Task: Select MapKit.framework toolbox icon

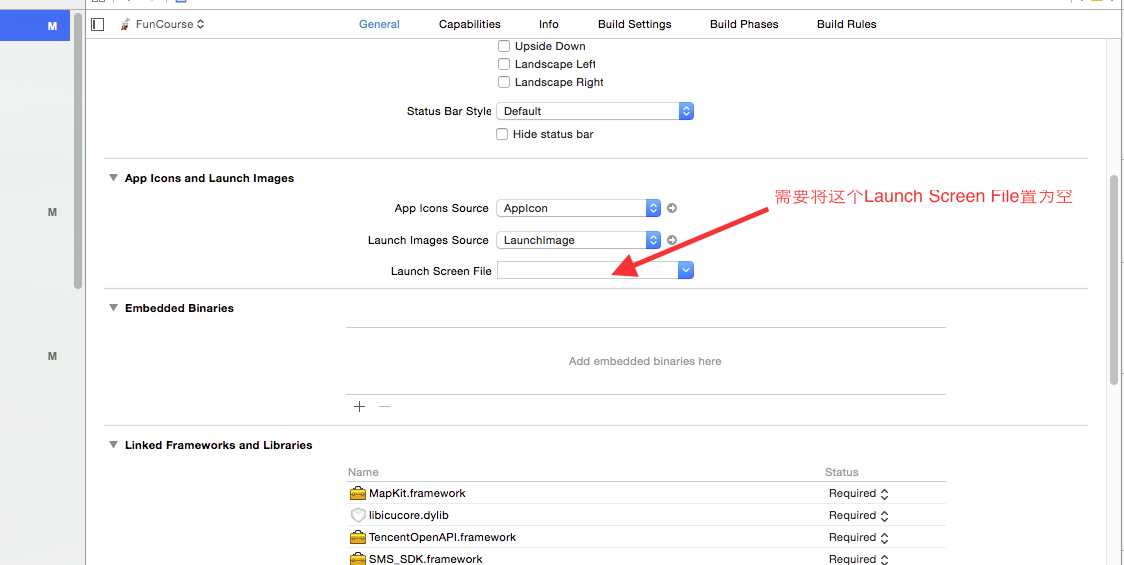Action: coord(358,493)
